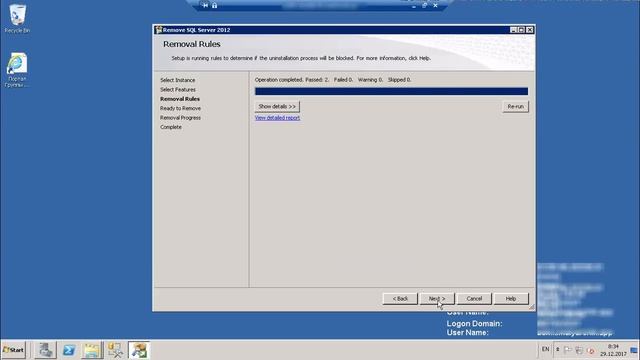Click the Re-run button
The image size is (640, 360).
point(516,107)
